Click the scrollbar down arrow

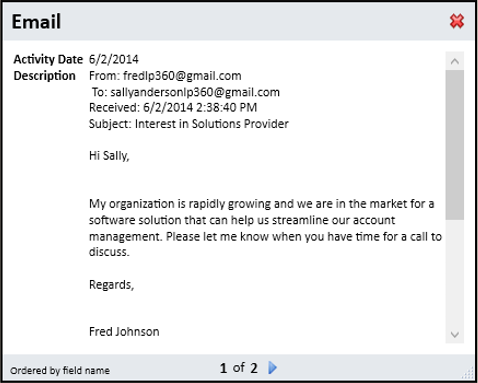pyautogui.click(x=455, y=334)
